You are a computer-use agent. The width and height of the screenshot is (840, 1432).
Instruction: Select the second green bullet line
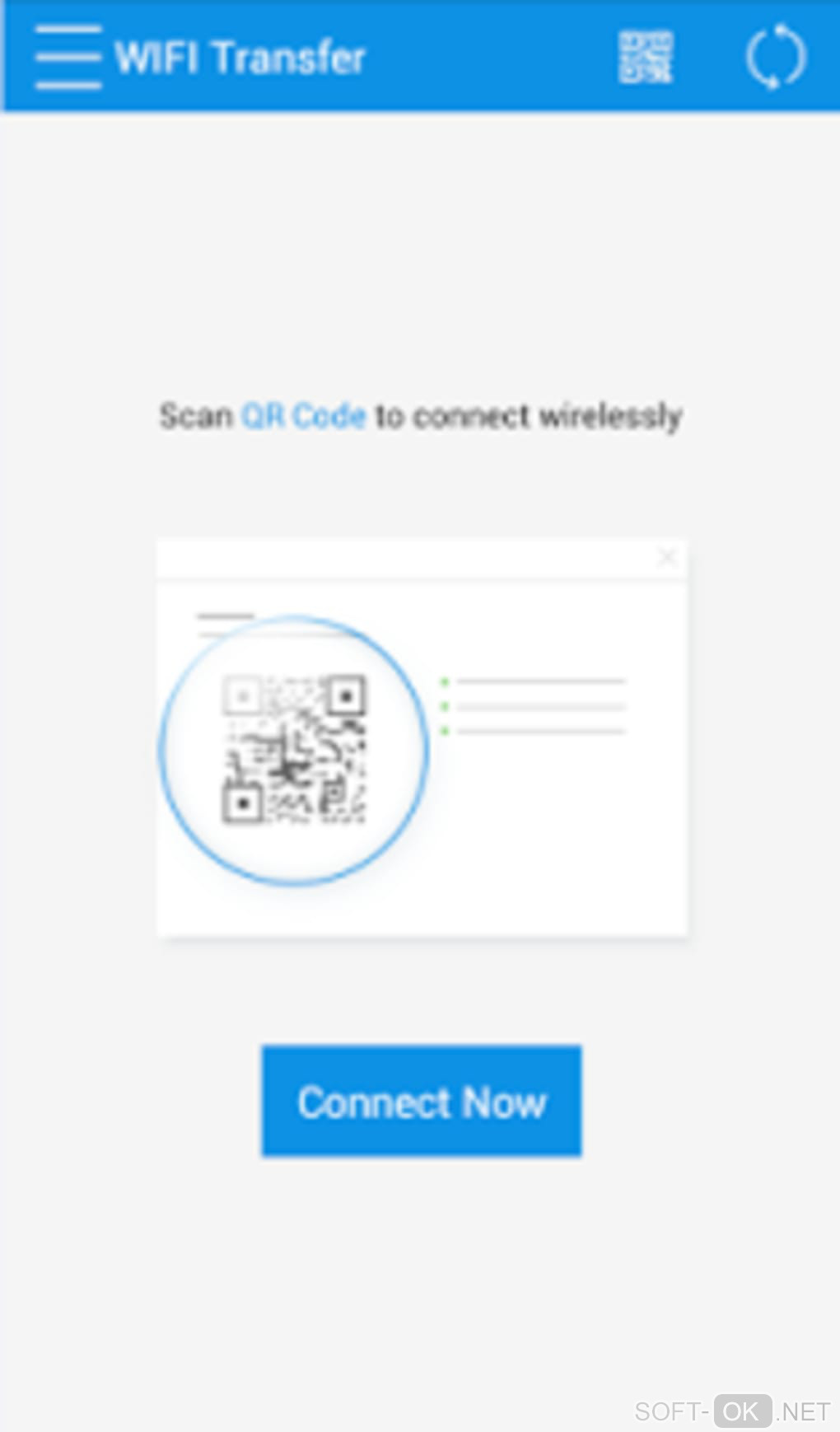pos(534,706)
